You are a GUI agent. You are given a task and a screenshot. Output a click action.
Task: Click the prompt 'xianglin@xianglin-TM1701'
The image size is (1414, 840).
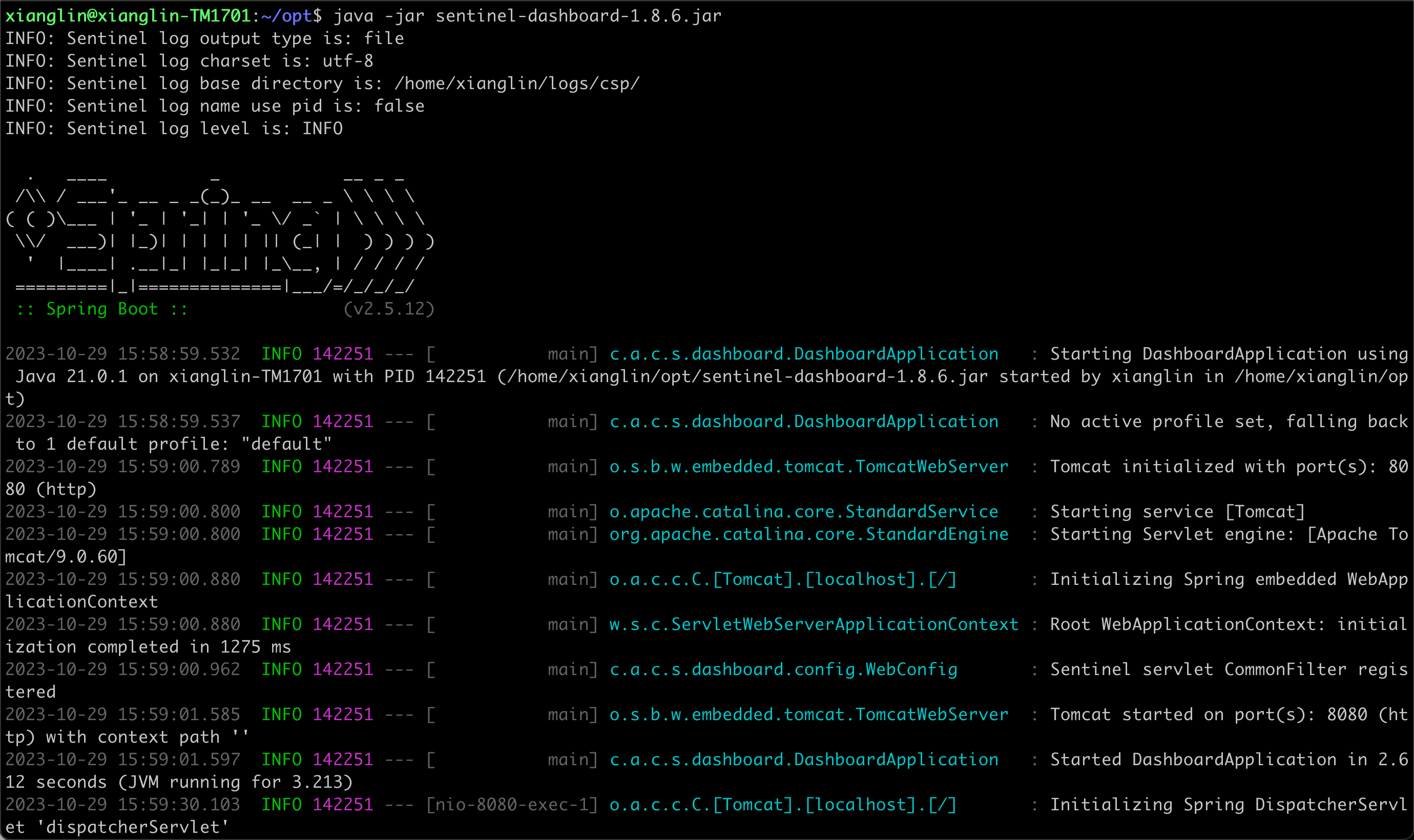(128, 16)
